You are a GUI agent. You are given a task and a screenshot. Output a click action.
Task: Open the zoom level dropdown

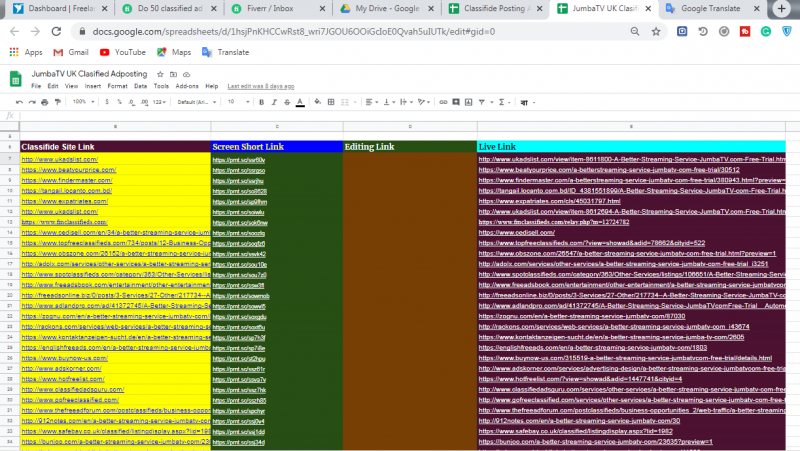point(84,102)
